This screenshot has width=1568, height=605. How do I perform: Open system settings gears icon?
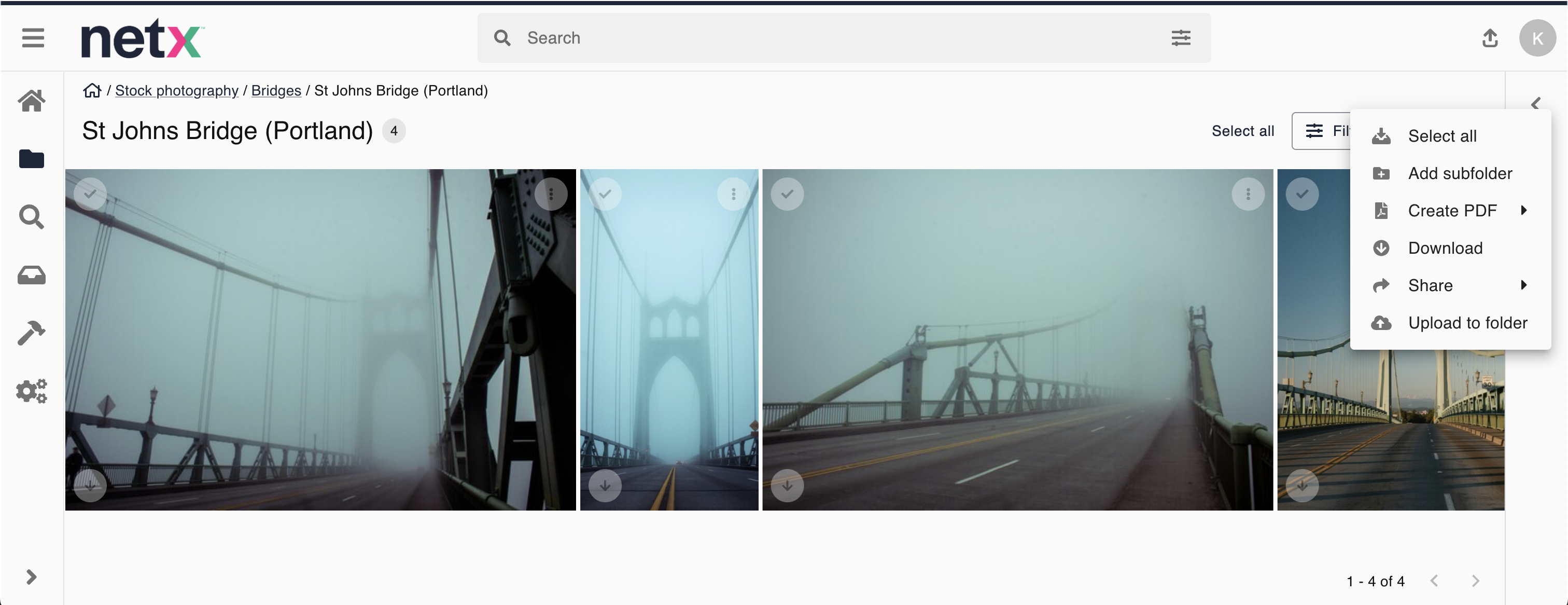32,391
